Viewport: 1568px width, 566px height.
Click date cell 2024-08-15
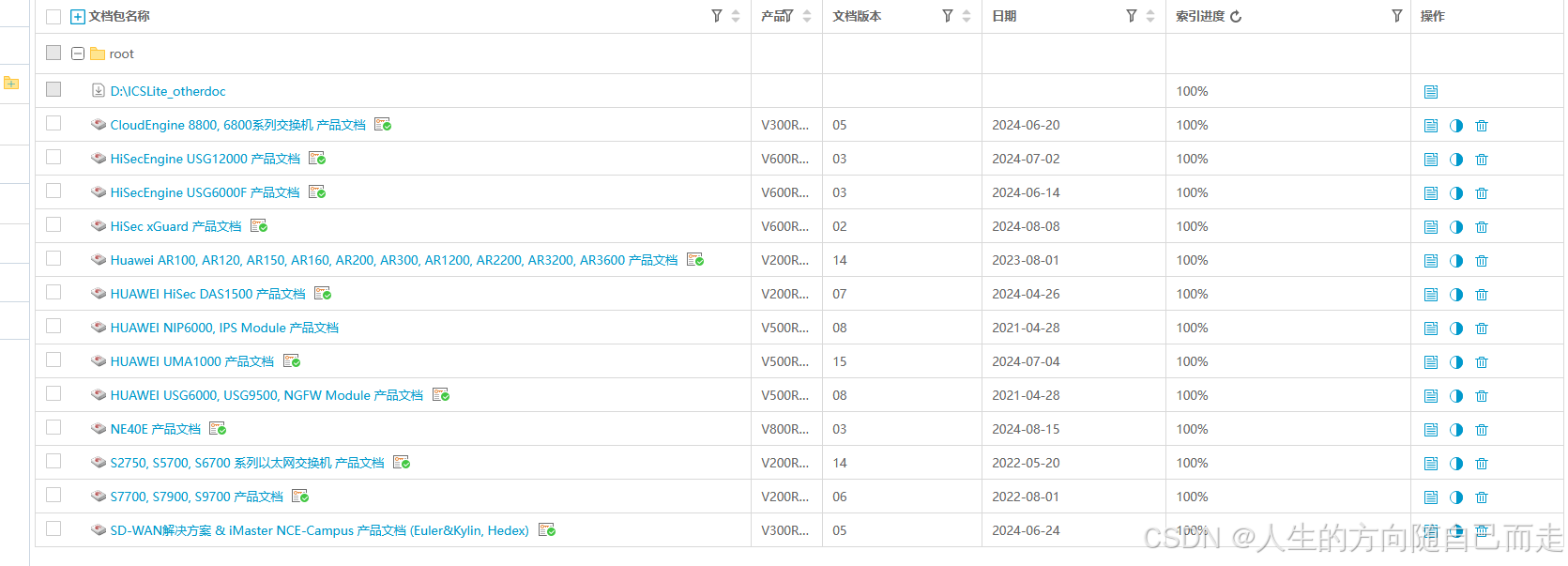[1026, 429]
